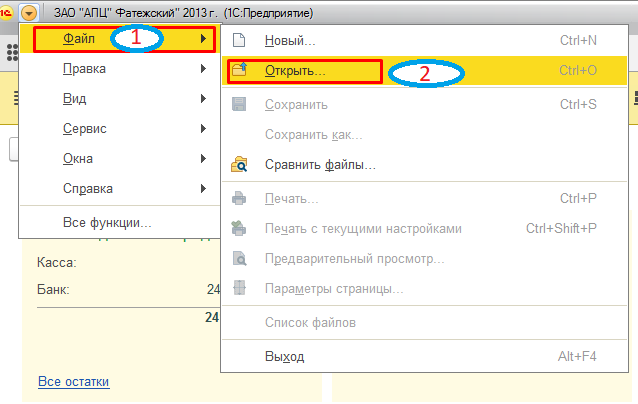Click Печать... menu entry
The width and height of the screenshot is (638, 404).
pyautogui.click(x=424, y=199)
